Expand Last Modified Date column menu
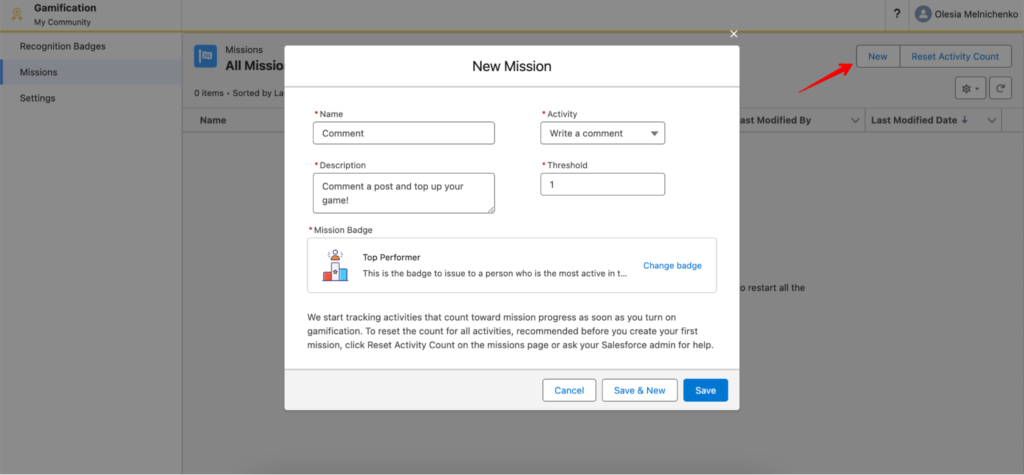Screen dimensions: 1024x475 click(x=991, y=121)
